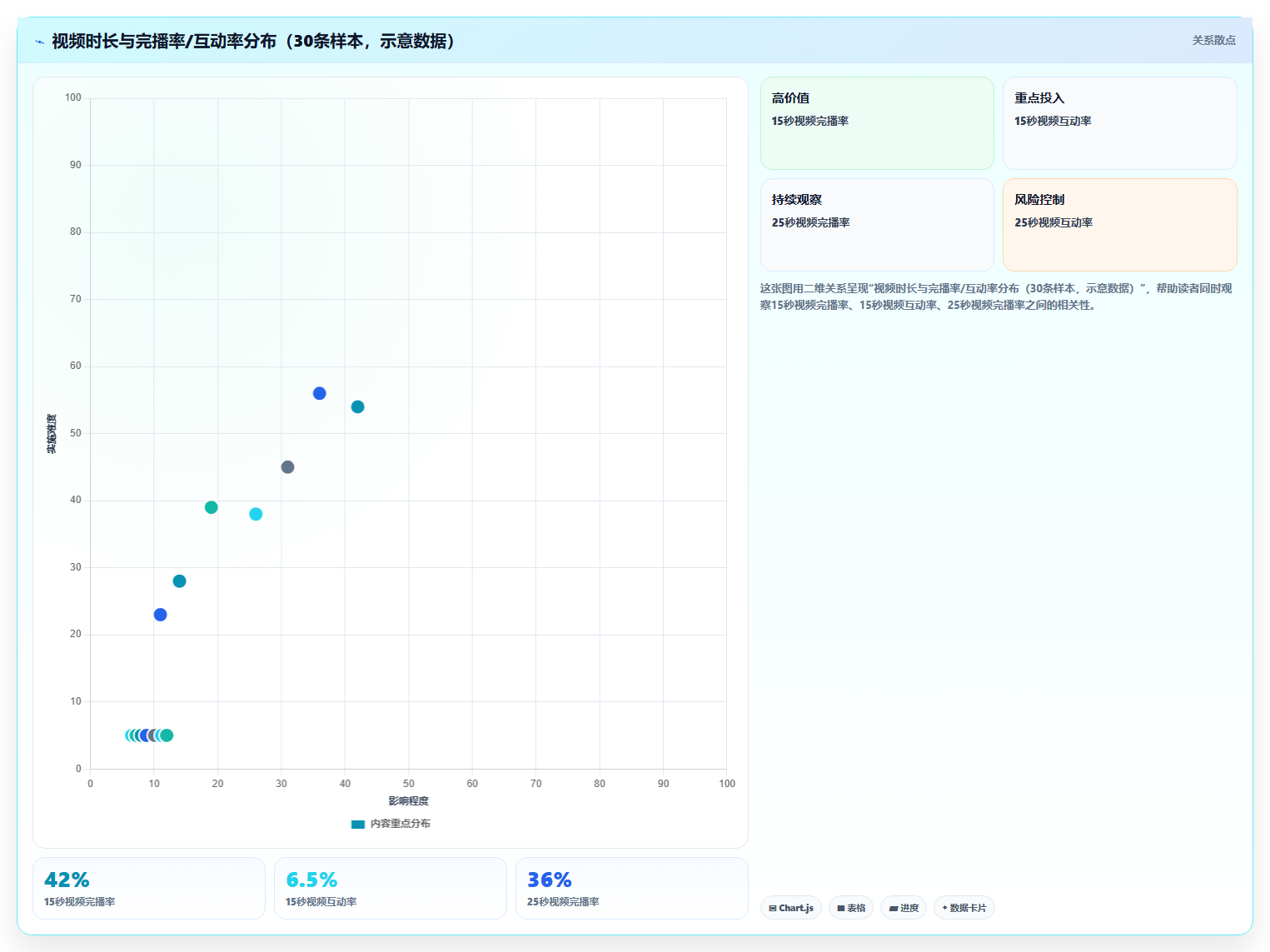Image resolution: width=1270 pixels, height=952 pixels.
Task: Click the 36% stat value
Action: pyautogui.click(x=550, y=880)
